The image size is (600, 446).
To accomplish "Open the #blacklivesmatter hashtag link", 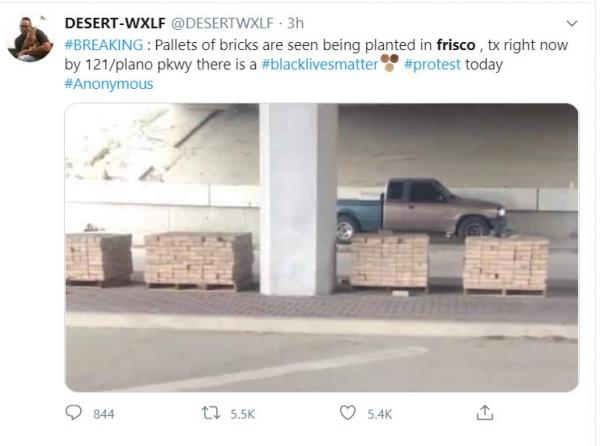I will pyautogui.click(x=320, y=64).
